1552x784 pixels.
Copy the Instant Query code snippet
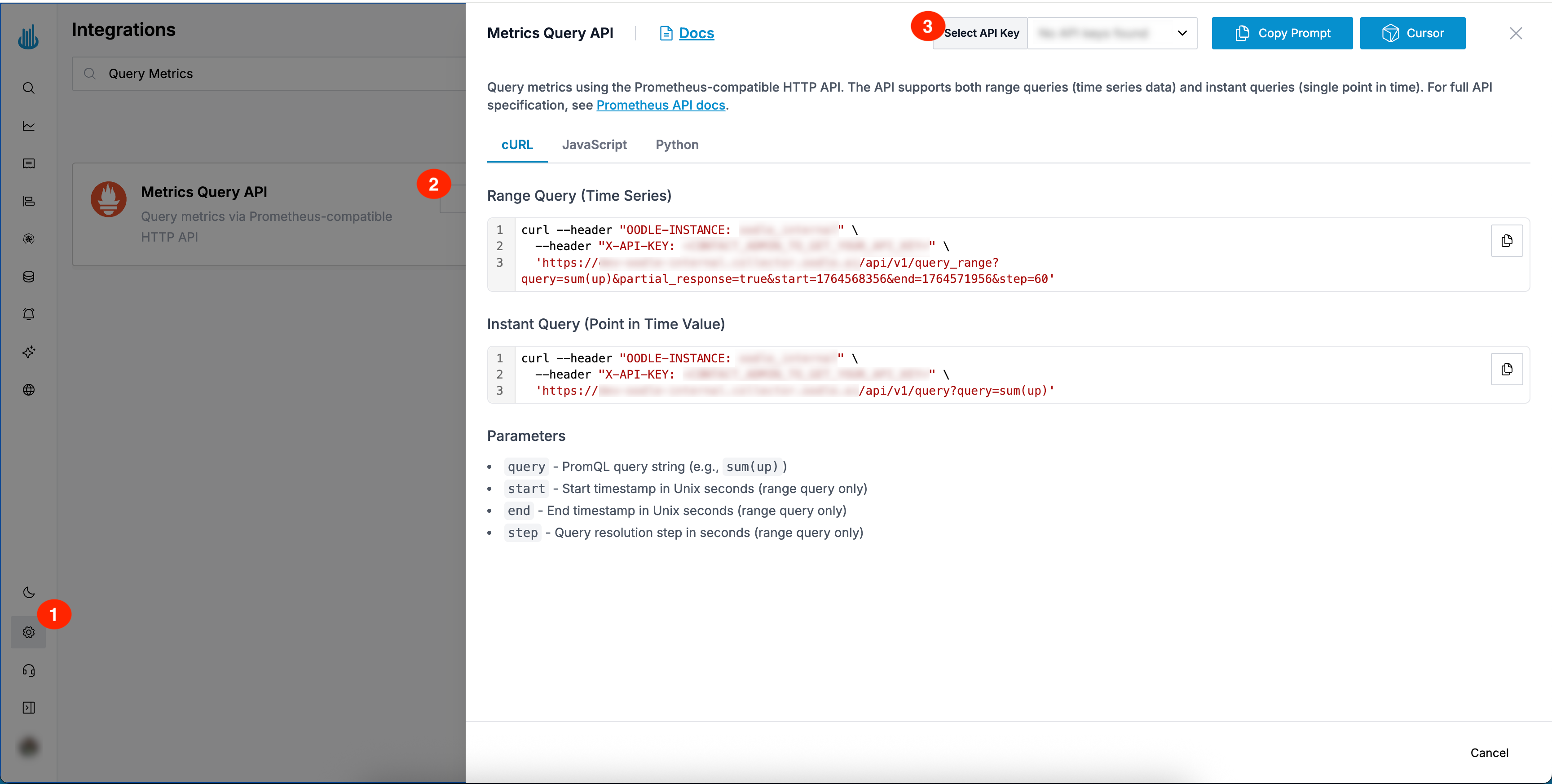1508,370
